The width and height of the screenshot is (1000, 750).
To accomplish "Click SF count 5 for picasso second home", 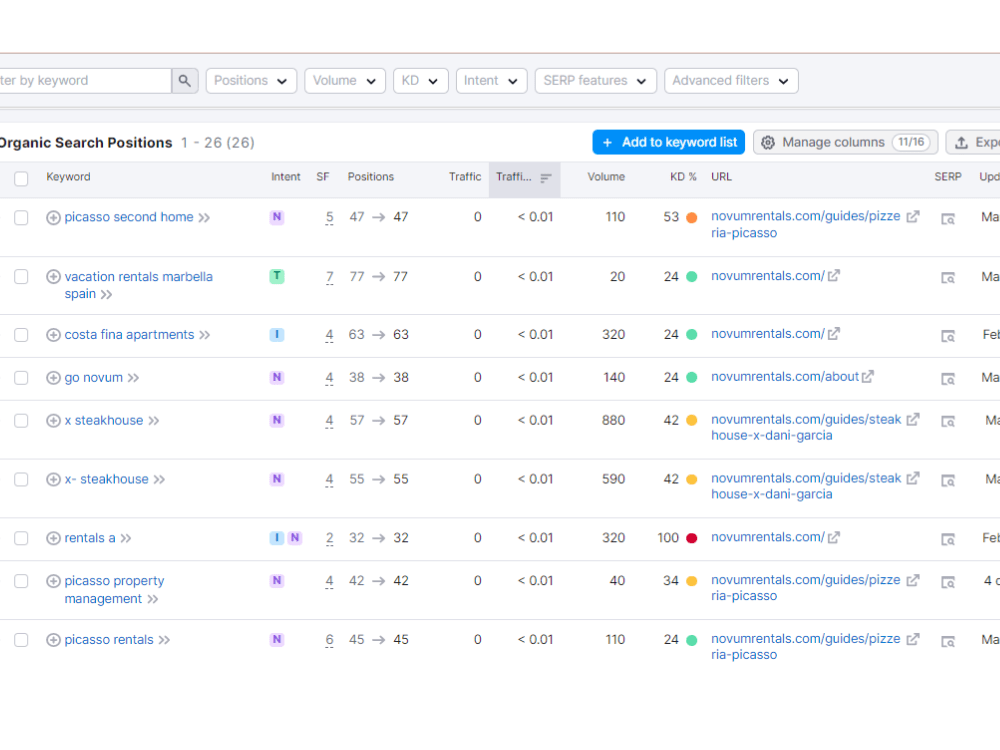I will [329, 217].
